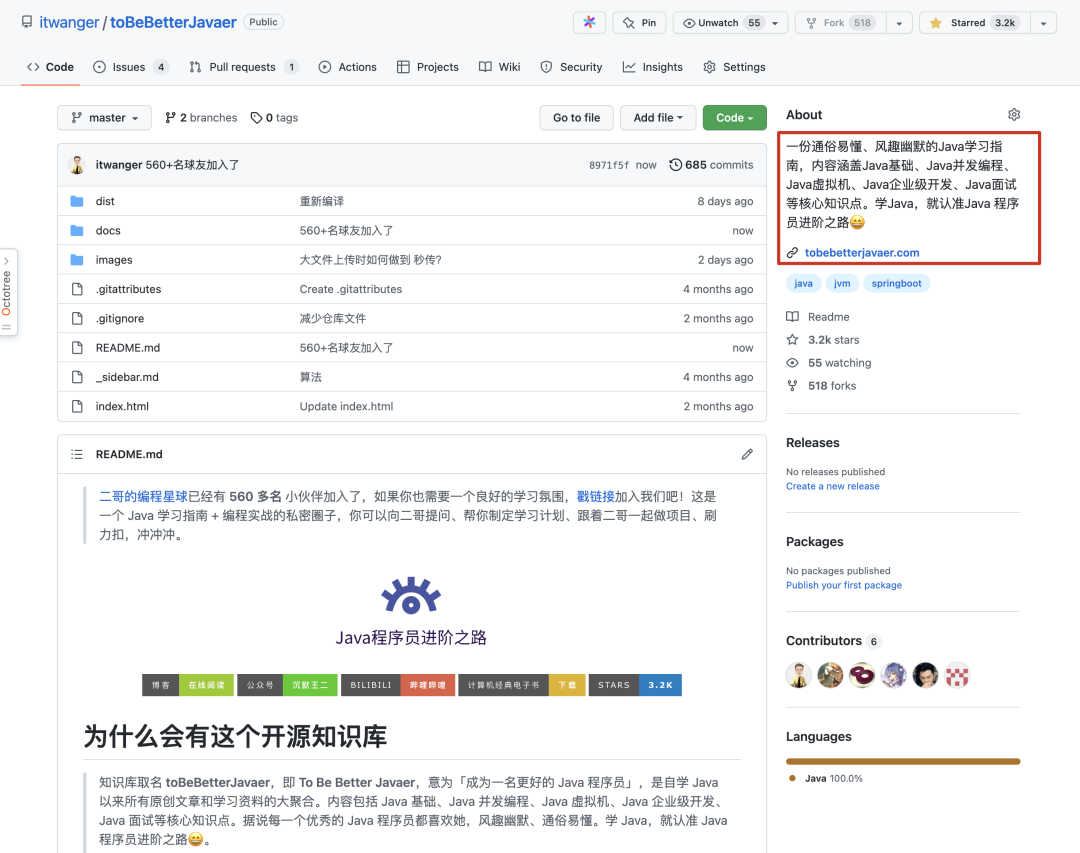1080x853 pixels.
Task: Click the itwanger owner link
Action: (70, 22)
